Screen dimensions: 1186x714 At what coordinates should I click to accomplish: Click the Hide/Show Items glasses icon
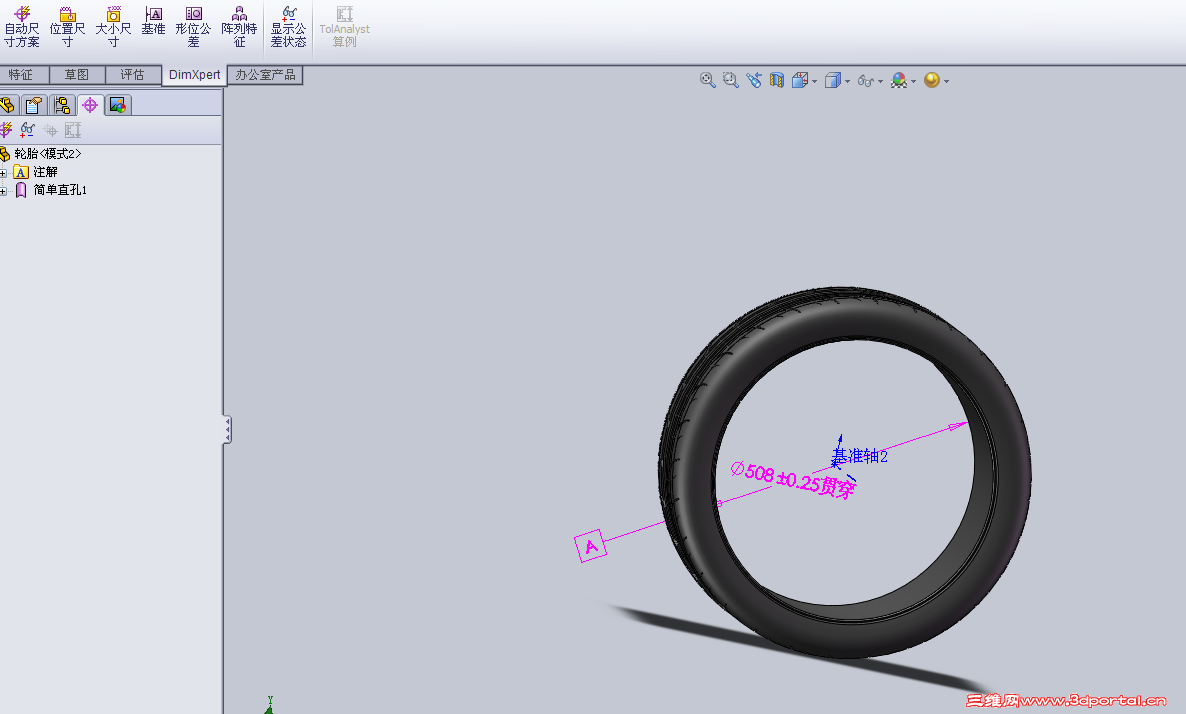866,80
